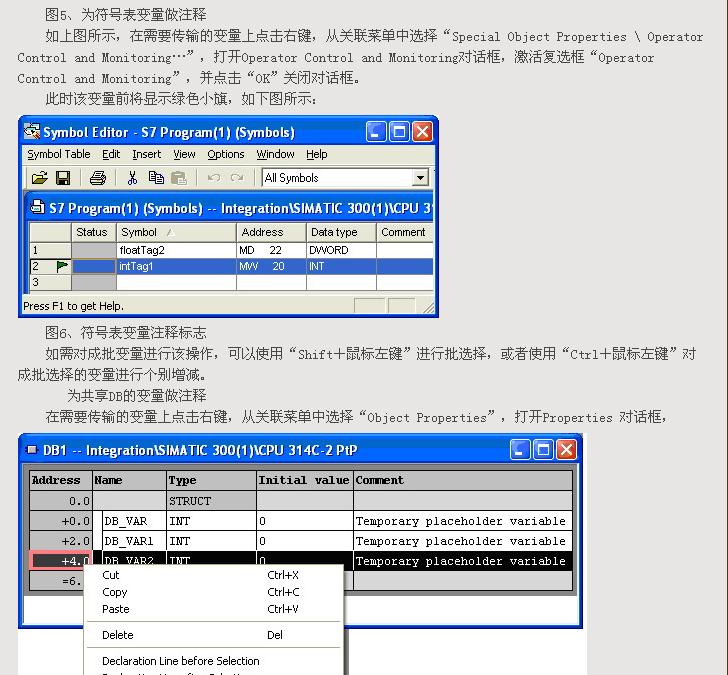Viewport: 728px width, 675px height.
Task: Click the DWORD data type cell
Action: pos(341,250)
